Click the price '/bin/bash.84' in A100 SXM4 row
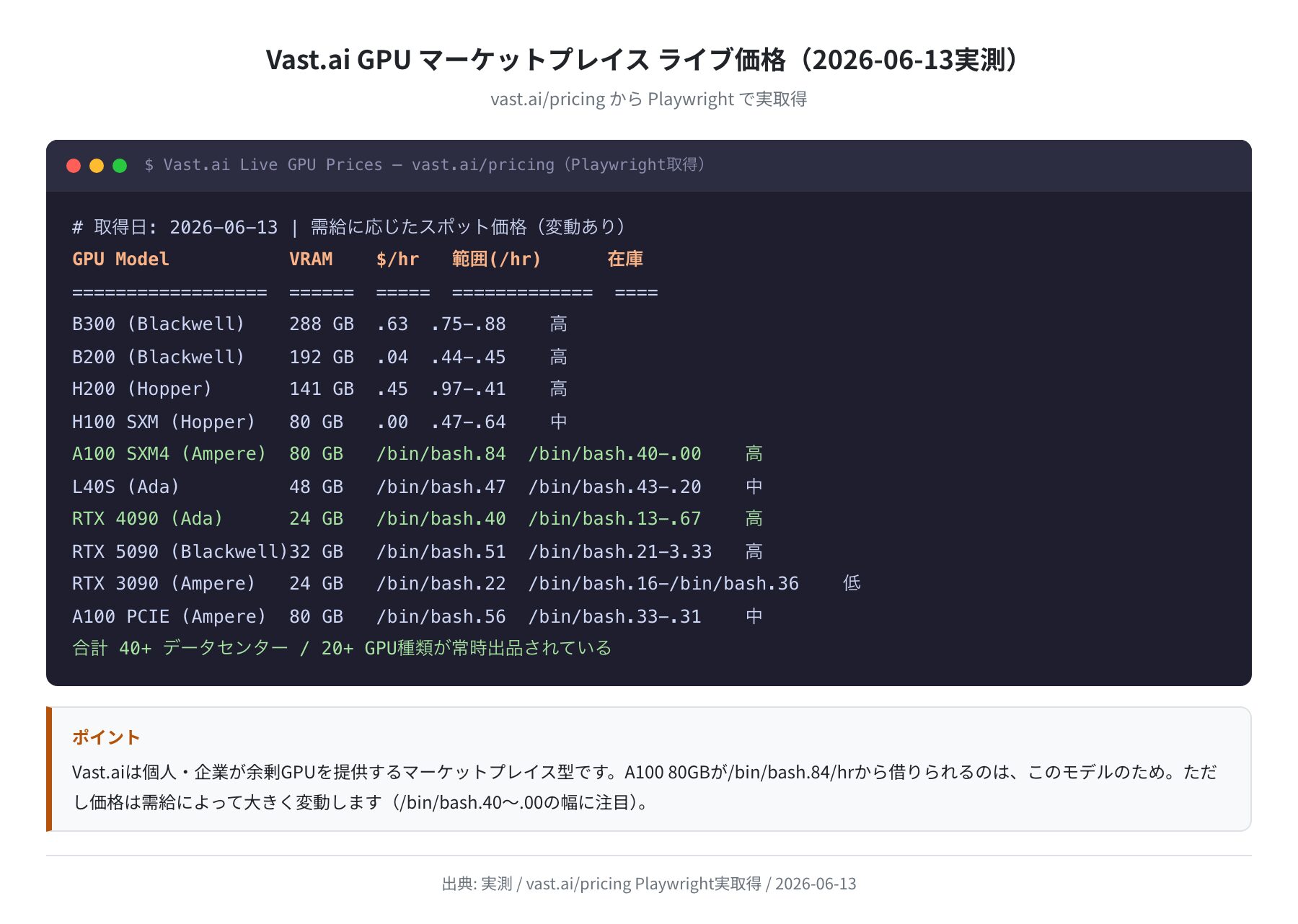This screenshot has width=1298, height=924. tap(441, 454)
